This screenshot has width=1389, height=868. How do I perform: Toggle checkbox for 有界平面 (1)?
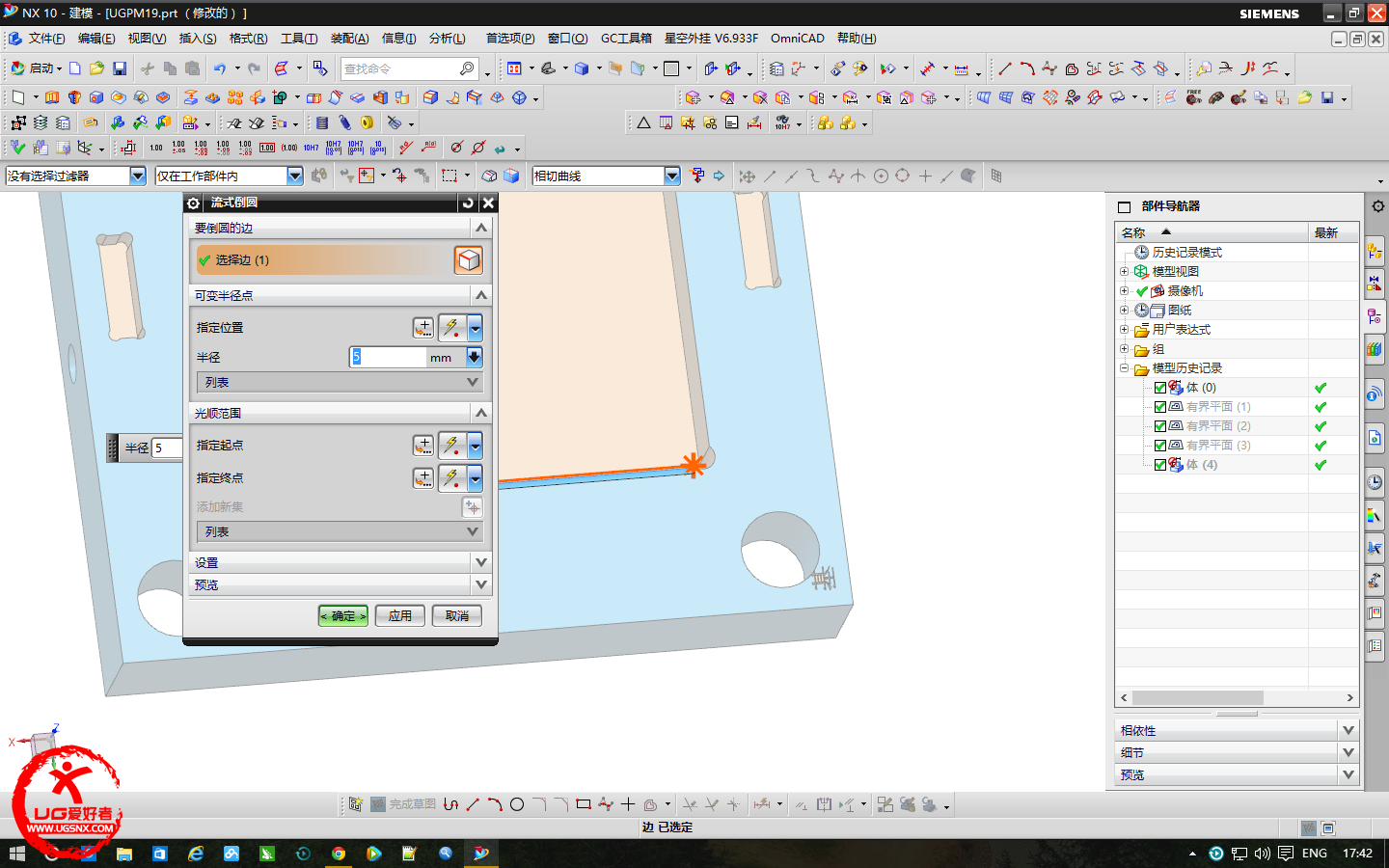[1160, 407]
